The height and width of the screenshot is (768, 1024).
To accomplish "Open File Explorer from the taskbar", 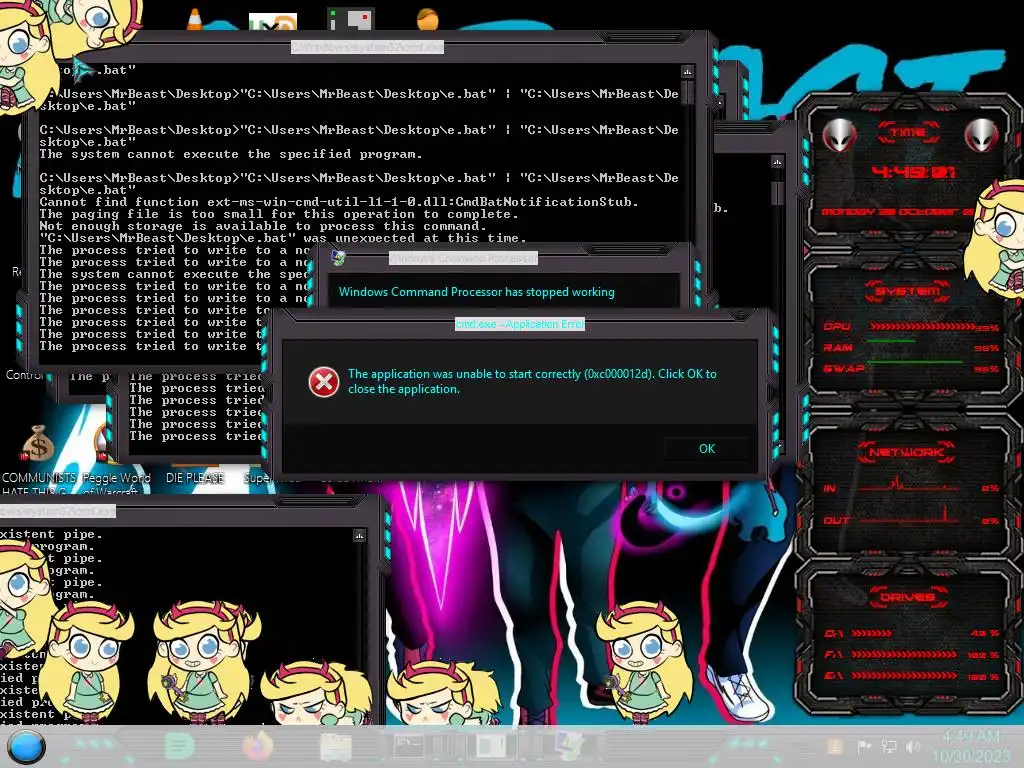I will 336,746.
